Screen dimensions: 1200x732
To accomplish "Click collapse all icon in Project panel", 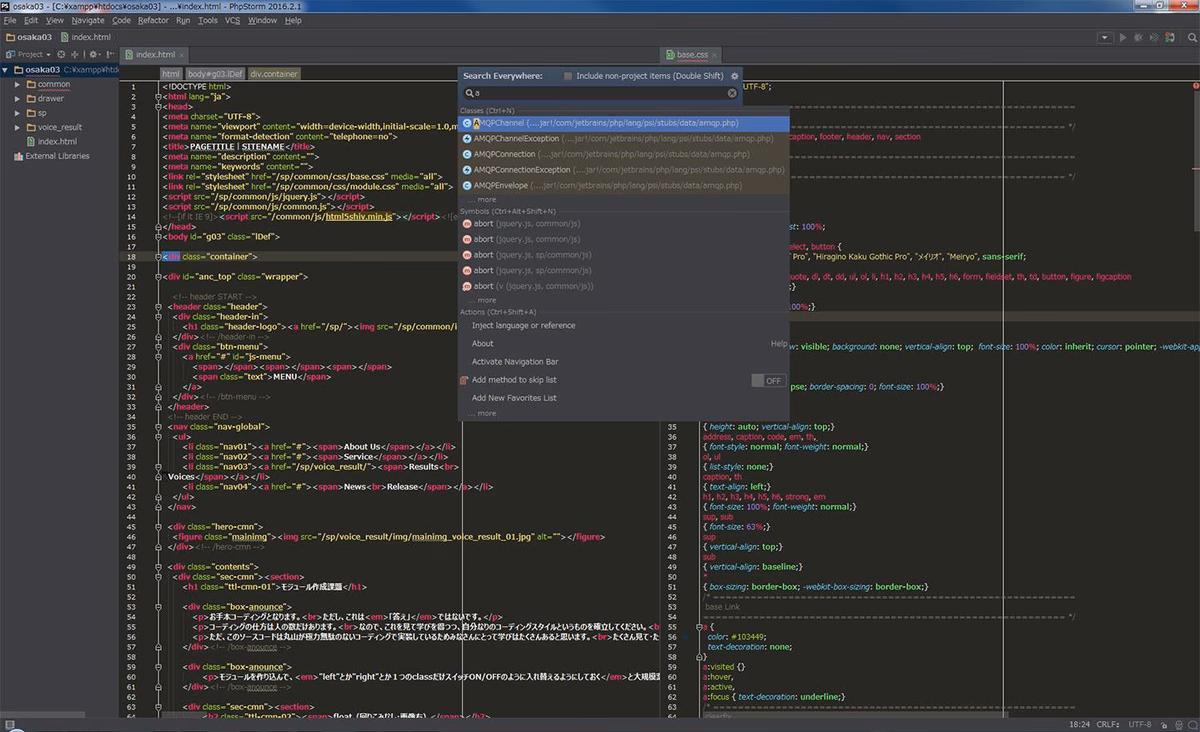I will pyautogui.click(x=76, y=54).
